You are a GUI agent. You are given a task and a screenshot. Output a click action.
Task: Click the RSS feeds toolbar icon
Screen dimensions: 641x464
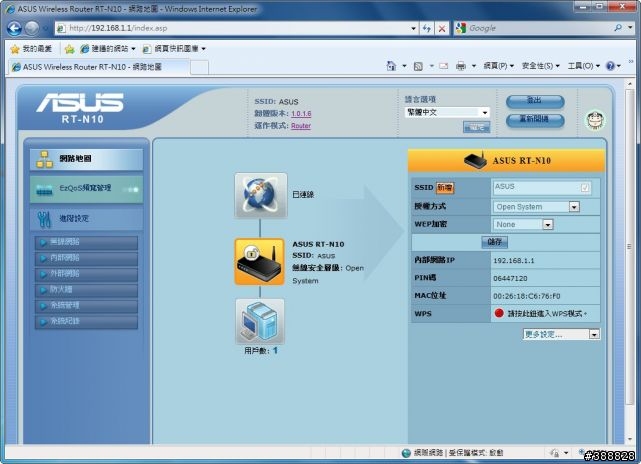pos(418,66)
